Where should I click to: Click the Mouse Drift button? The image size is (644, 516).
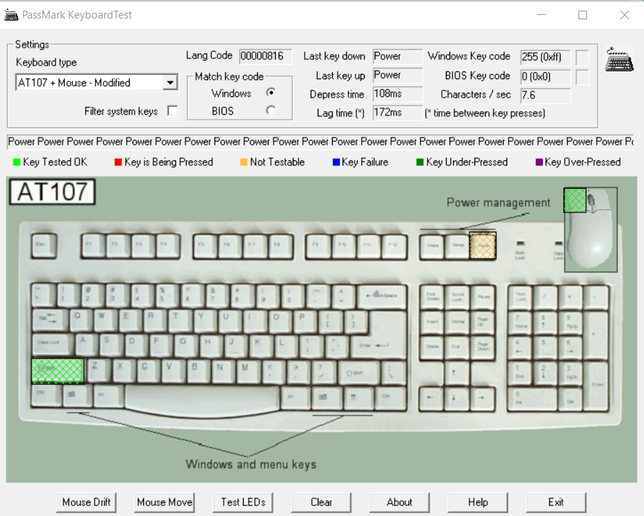click(86, 502)
